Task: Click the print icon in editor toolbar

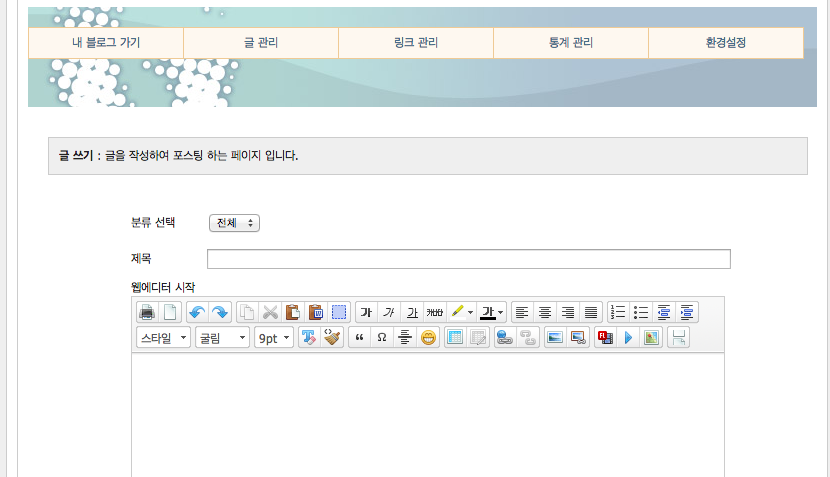Action: coord(146,312)
